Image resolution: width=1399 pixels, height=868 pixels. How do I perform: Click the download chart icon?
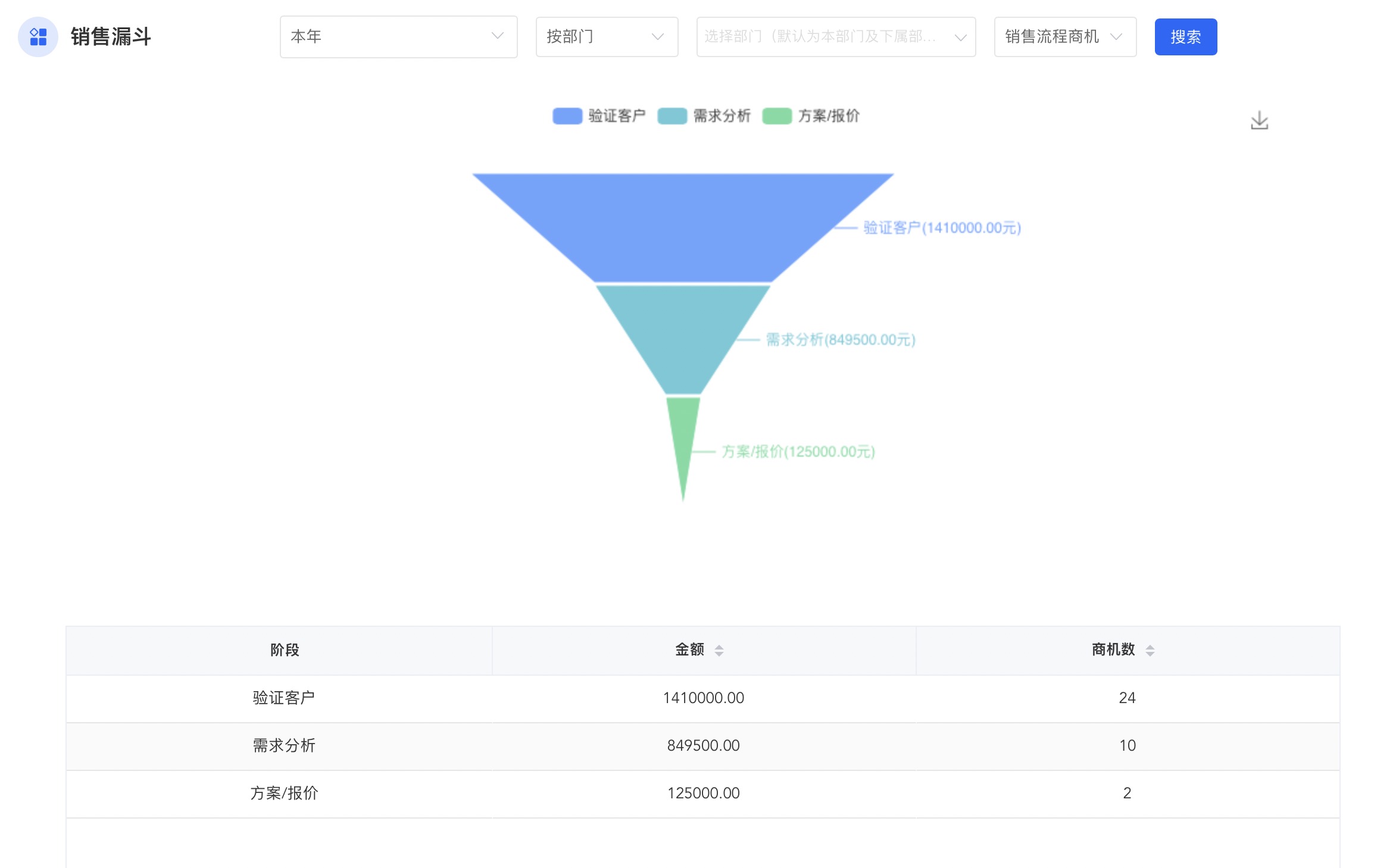point(1259,120)
